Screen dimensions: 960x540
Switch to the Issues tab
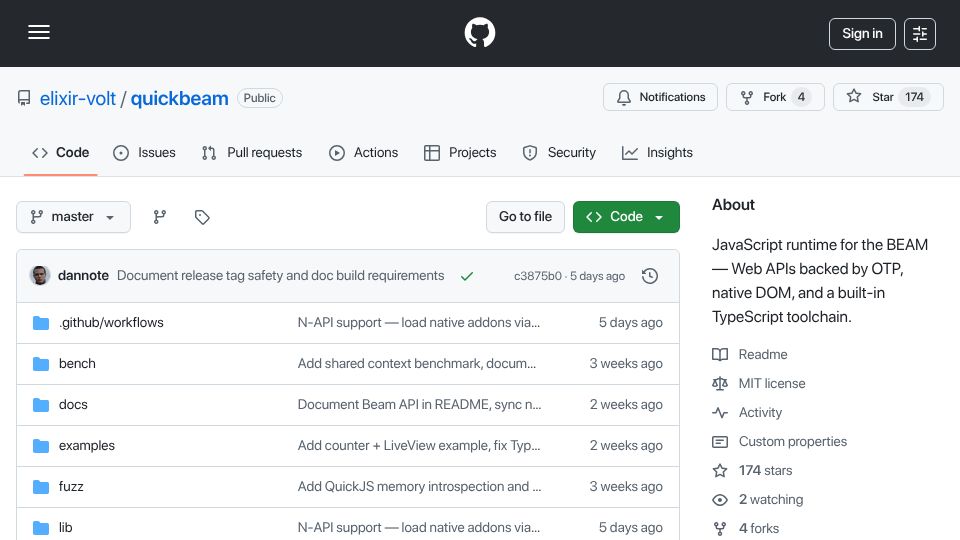pyautogui.click(x=144, y=152)
